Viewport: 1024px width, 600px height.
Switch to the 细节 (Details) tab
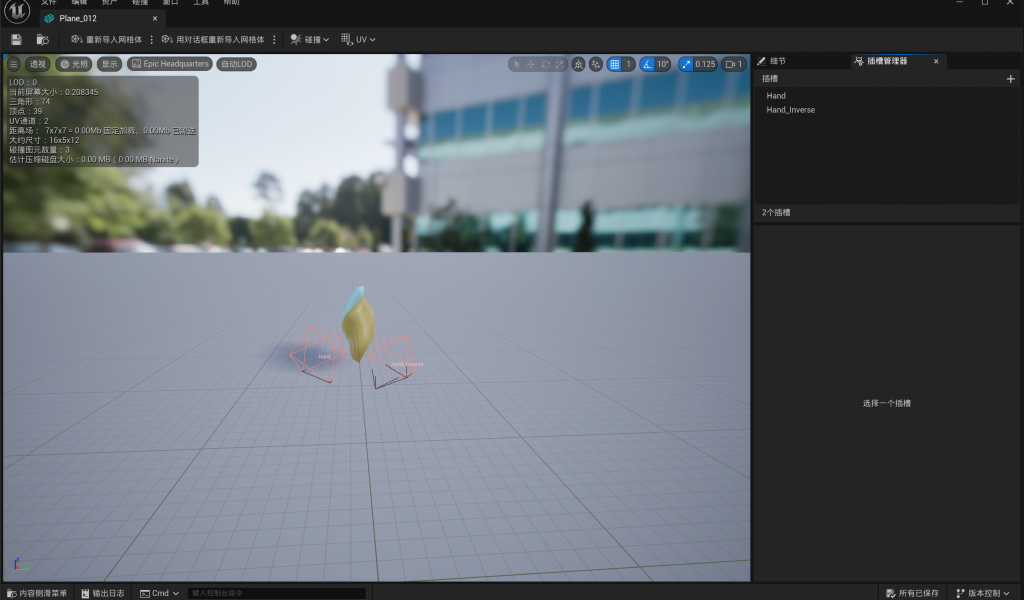[x=777, y=61]
